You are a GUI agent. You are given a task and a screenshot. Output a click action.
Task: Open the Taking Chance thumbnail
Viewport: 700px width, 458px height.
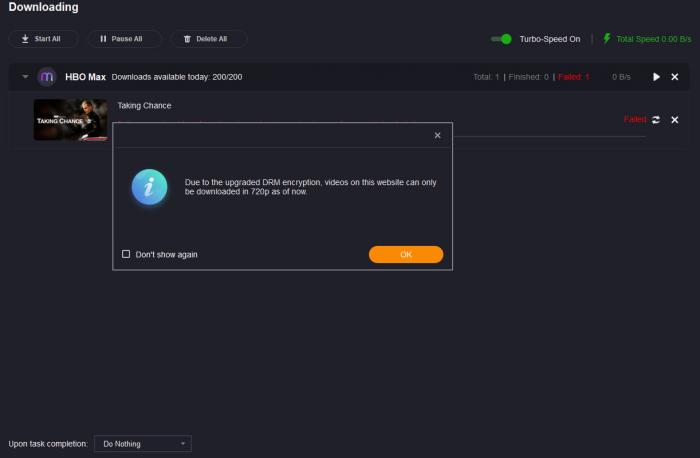[71, 120]
